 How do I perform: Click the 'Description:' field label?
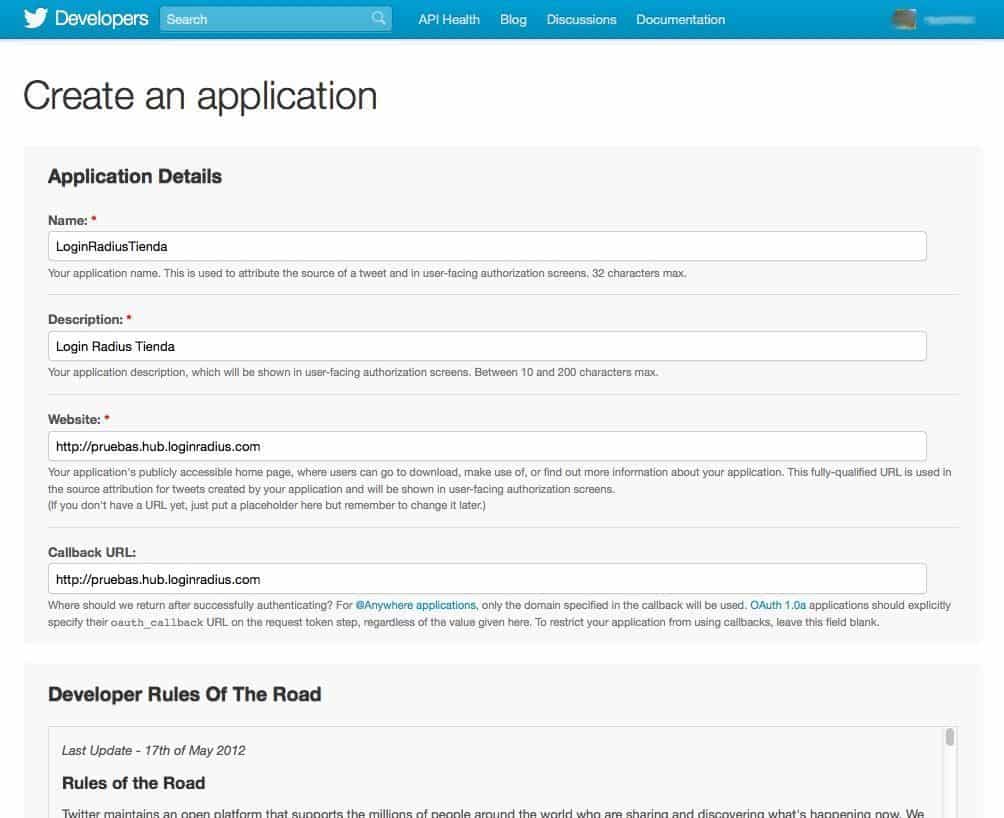(86, 319)
